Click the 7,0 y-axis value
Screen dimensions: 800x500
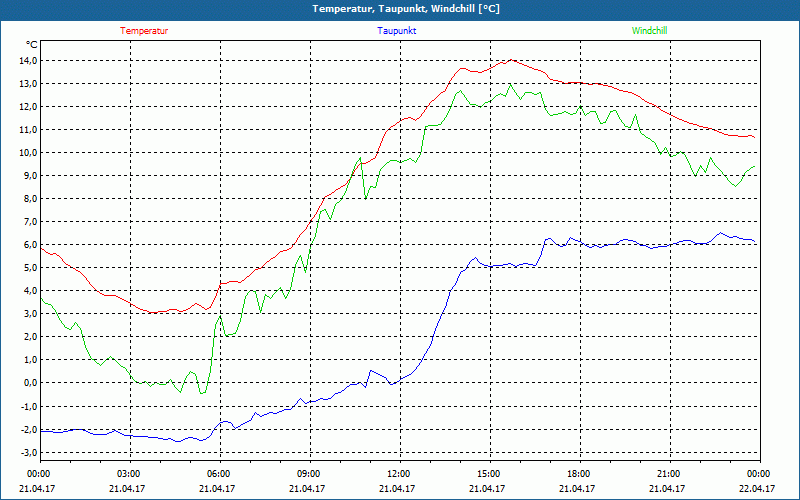[x=31, y=221]
